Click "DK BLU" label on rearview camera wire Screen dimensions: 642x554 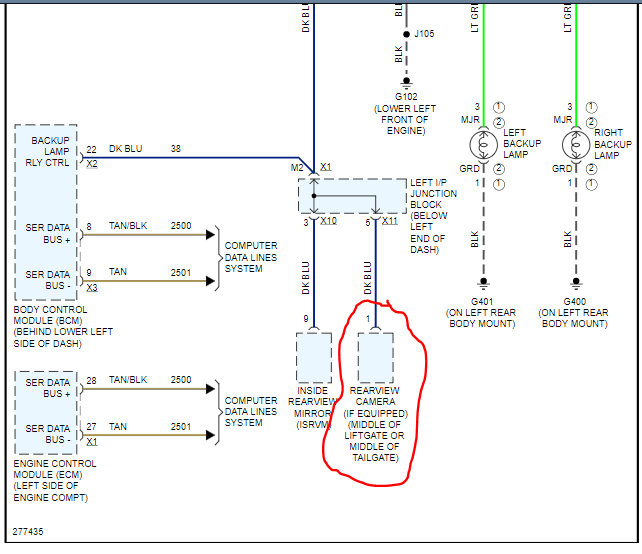(x=367, y=278)
